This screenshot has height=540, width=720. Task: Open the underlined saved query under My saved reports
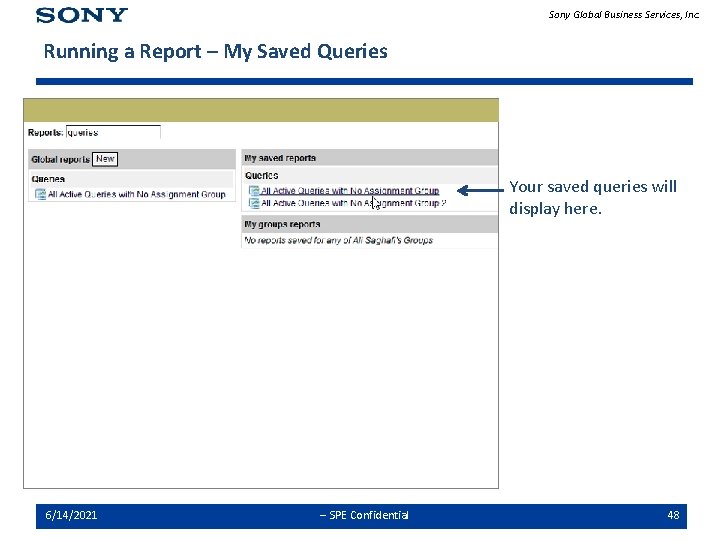350,191
